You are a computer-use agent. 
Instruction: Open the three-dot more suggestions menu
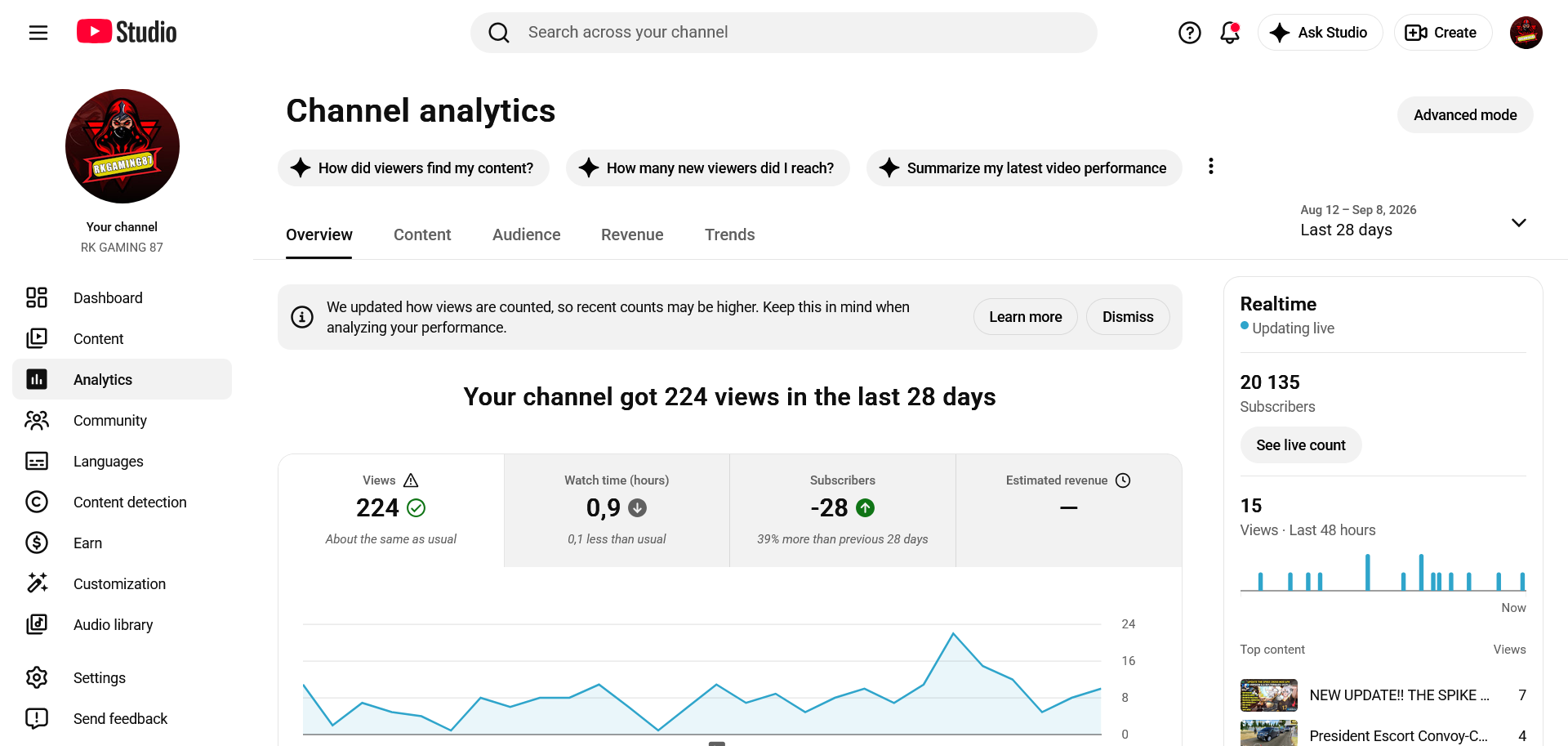(1211, 167)
